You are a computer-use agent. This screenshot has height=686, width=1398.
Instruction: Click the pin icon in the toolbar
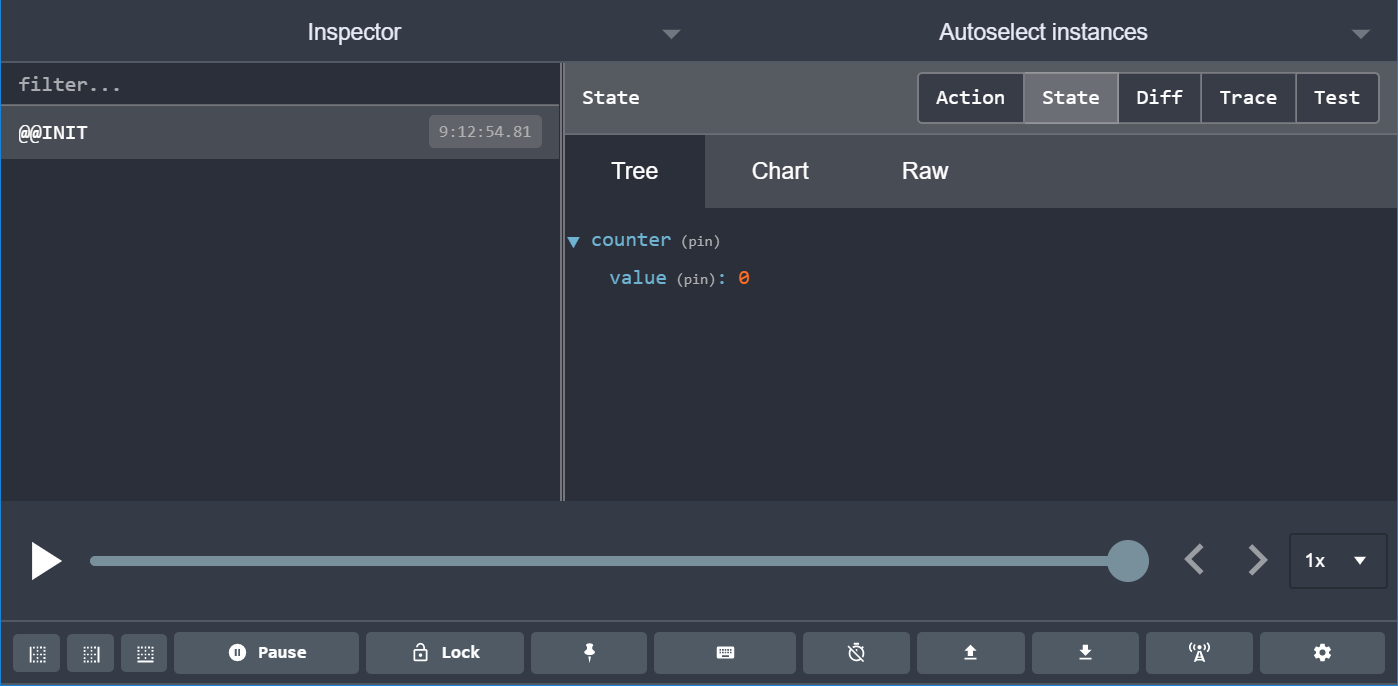pos(588,653)
